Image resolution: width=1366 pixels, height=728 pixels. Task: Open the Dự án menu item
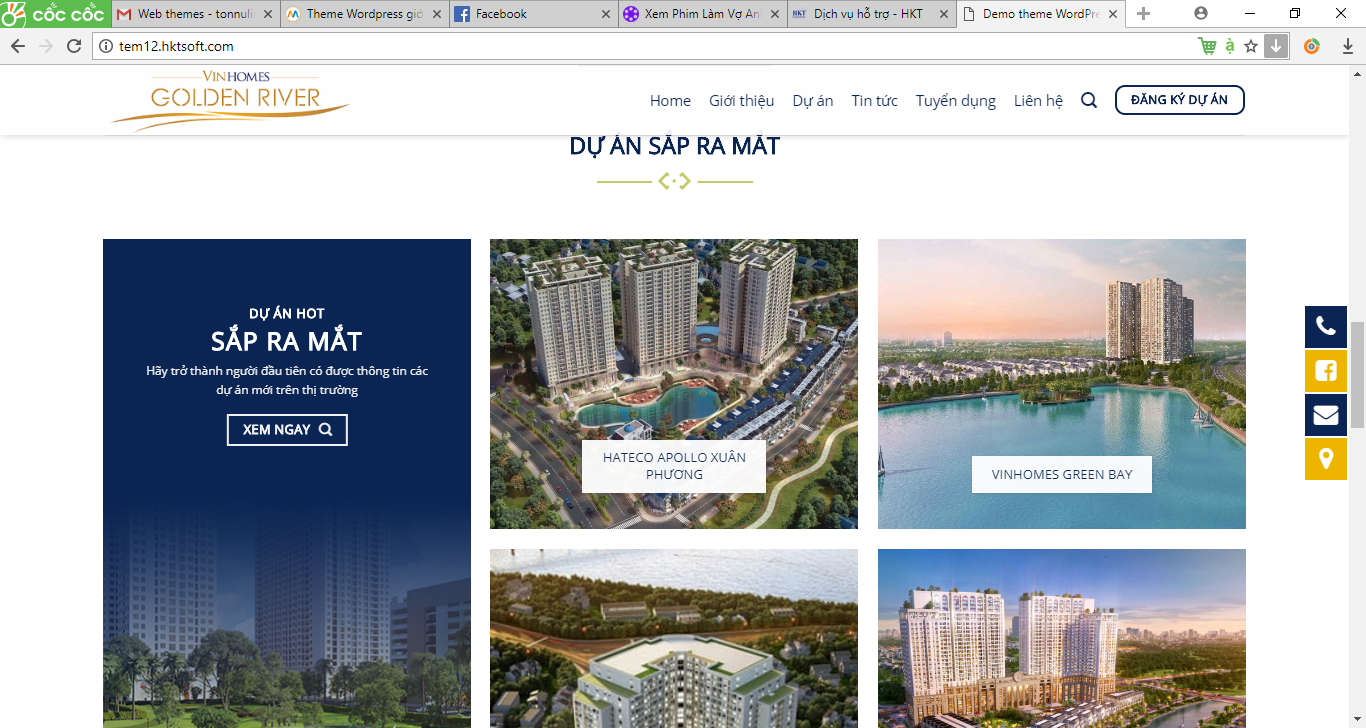tap(812, 100)
